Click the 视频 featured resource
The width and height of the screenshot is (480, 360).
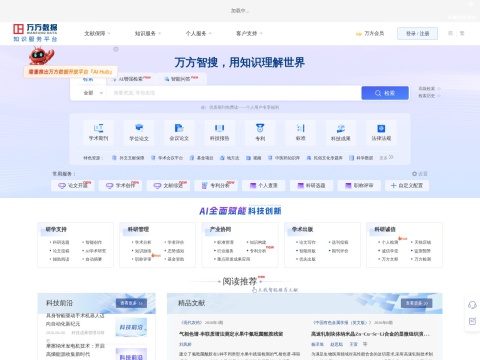pos(254,158)
